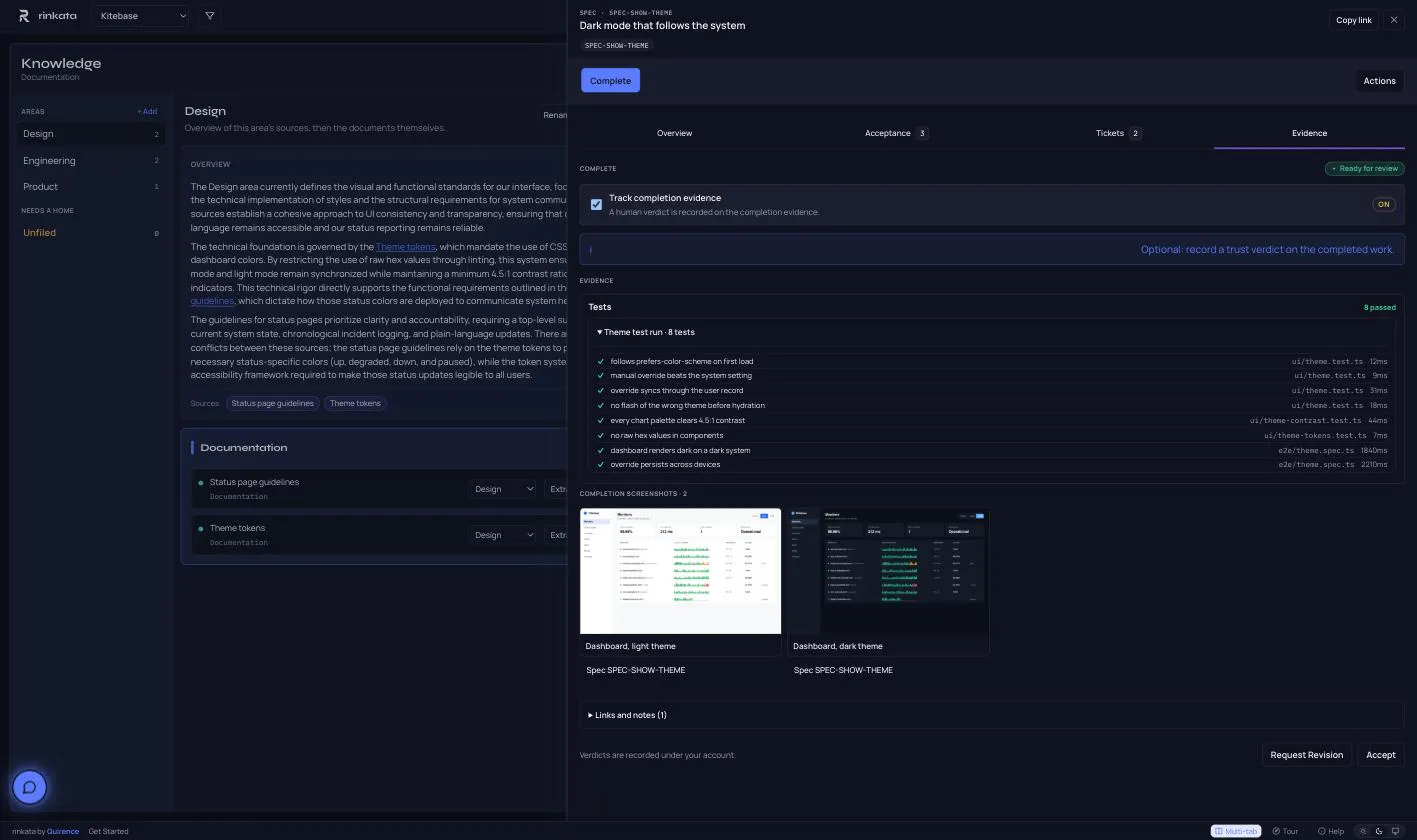Open the Actions menu

click(1379, 81)
